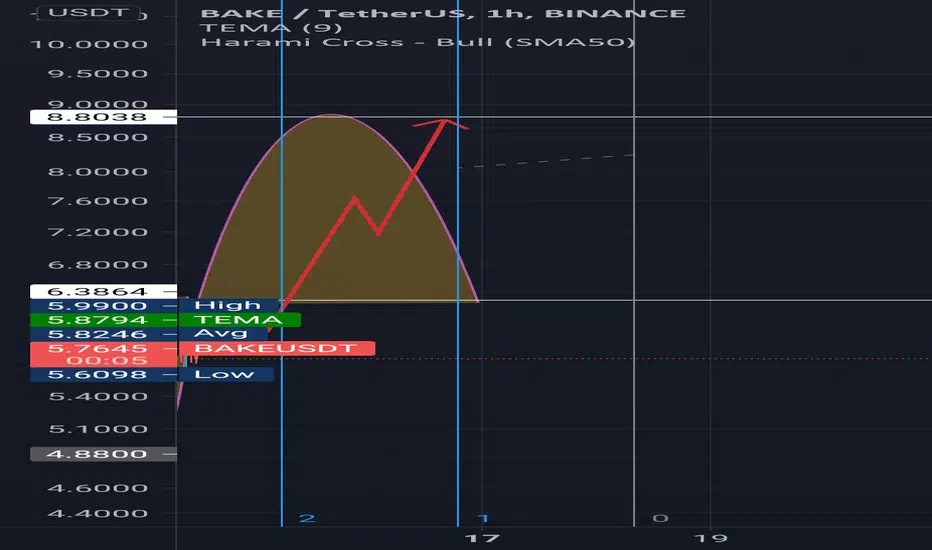Click the USDT currency label
Viewport: 932px width, 550px height.
[89, 13]
